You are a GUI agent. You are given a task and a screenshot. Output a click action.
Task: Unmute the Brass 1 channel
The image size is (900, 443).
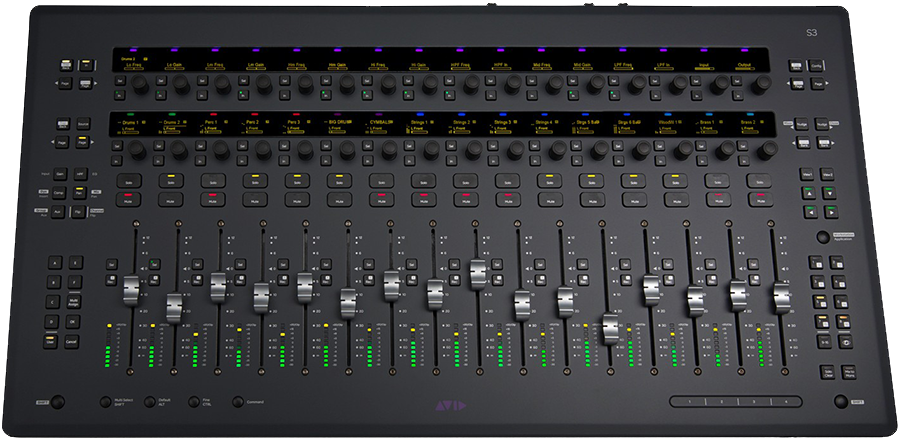pyautogui.click(x=719, y=200)
